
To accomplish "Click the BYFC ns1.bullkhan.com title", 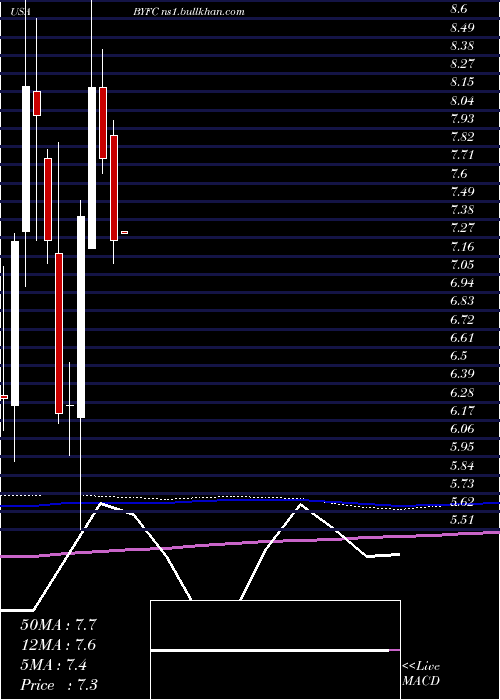I will point(188,12).
